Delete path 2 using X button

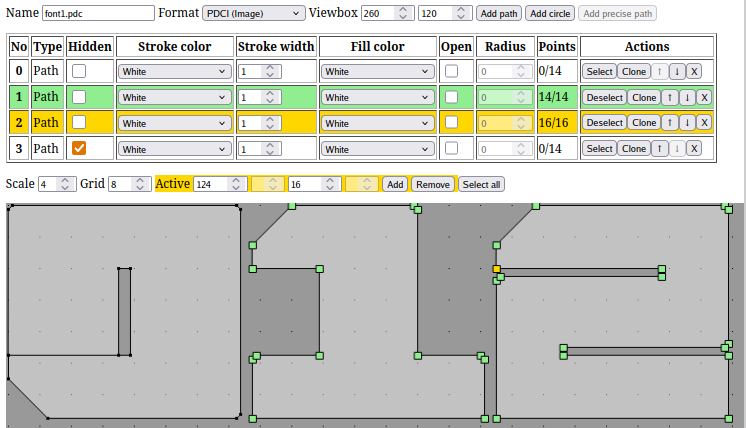[704, 123]
